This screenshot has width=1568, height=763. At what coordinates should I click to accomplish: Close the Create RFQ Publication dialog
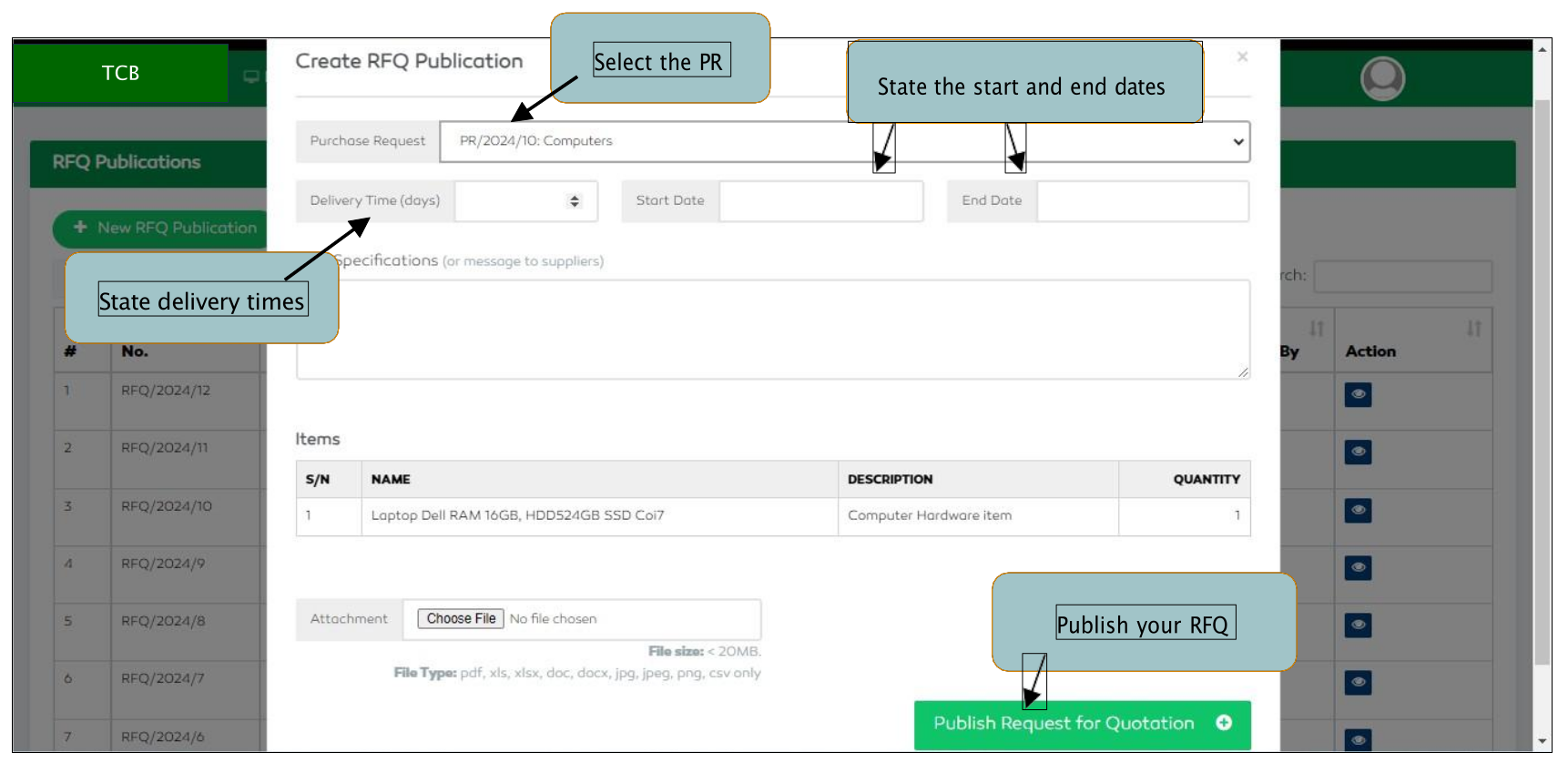[x=1242, y=56]
